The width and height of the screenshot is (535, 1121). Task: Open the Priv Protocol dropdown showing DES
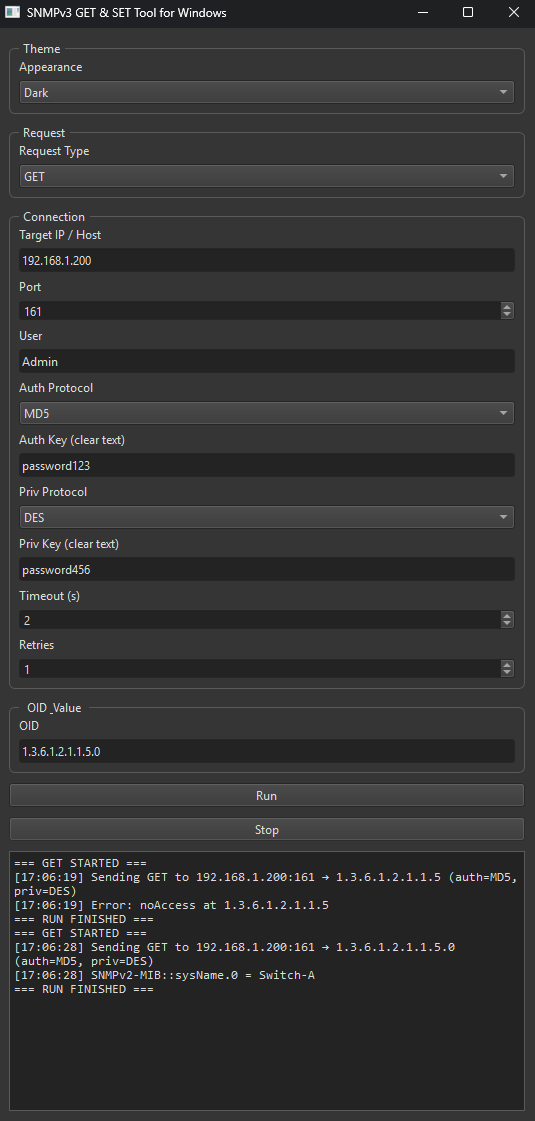pyautogui.click(x=266, y=517)
